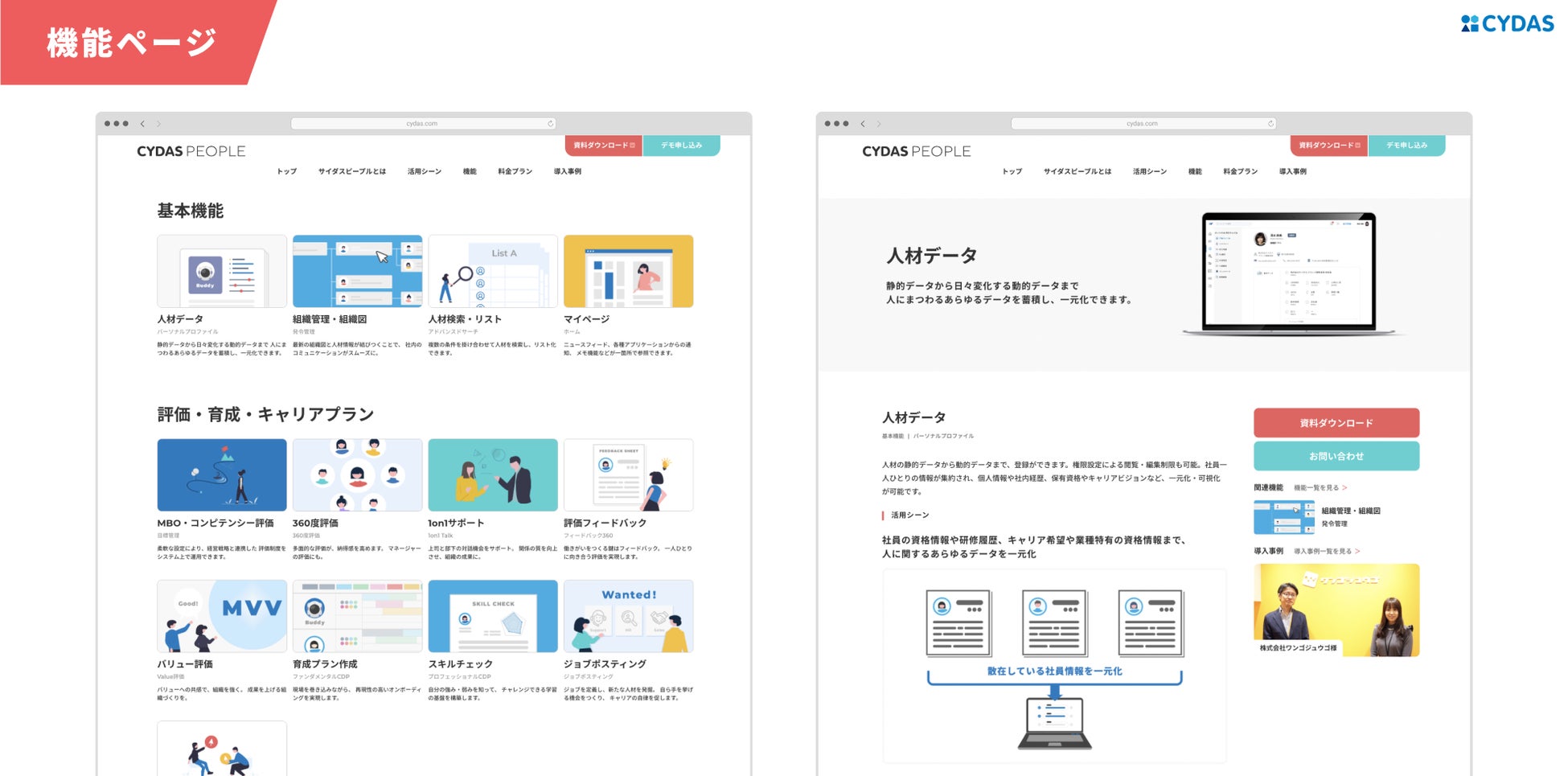Click the left browser's cydas.com address field
Viewport: 1568px width, 776px height.
tap(422, 124)
